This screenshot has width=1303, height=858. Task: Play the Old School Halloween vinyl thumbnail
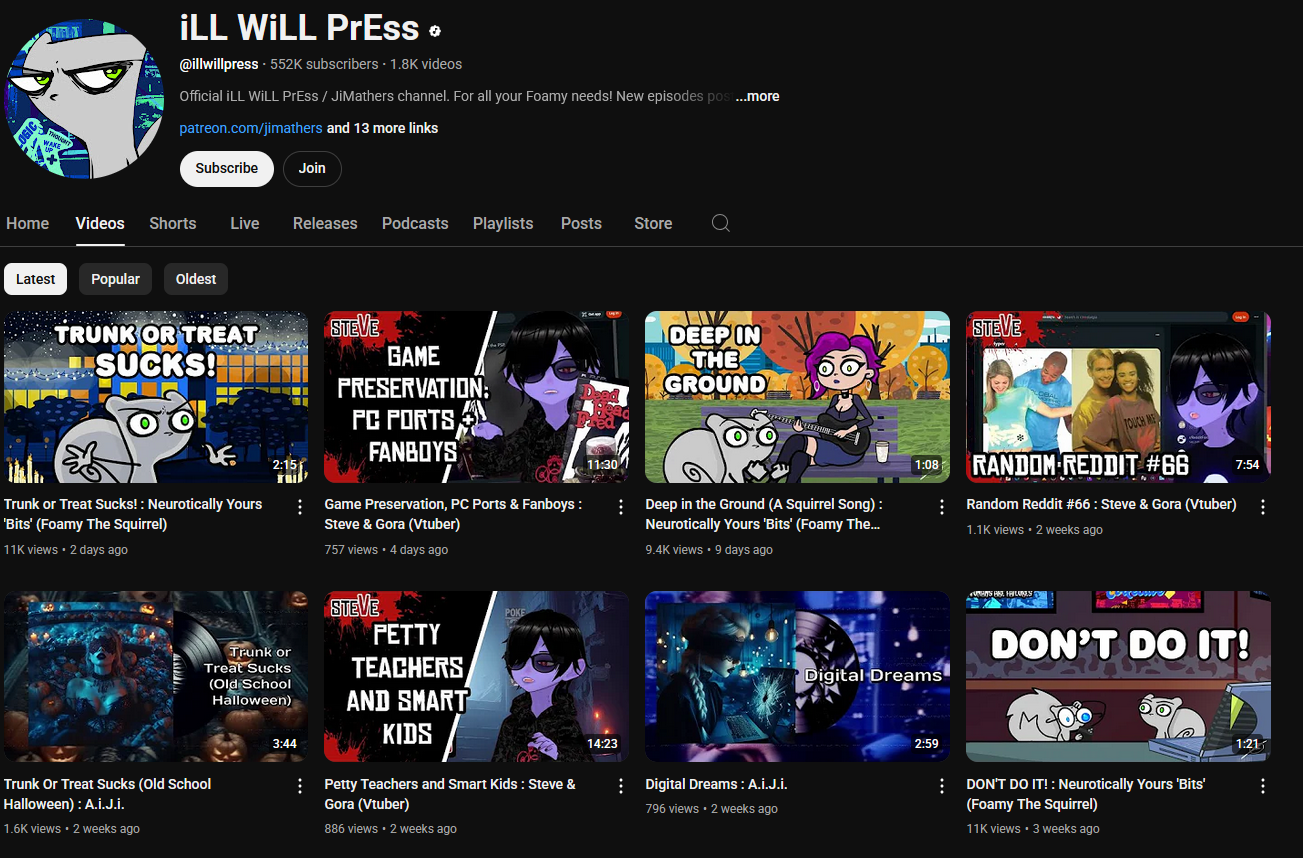[156, 677]
